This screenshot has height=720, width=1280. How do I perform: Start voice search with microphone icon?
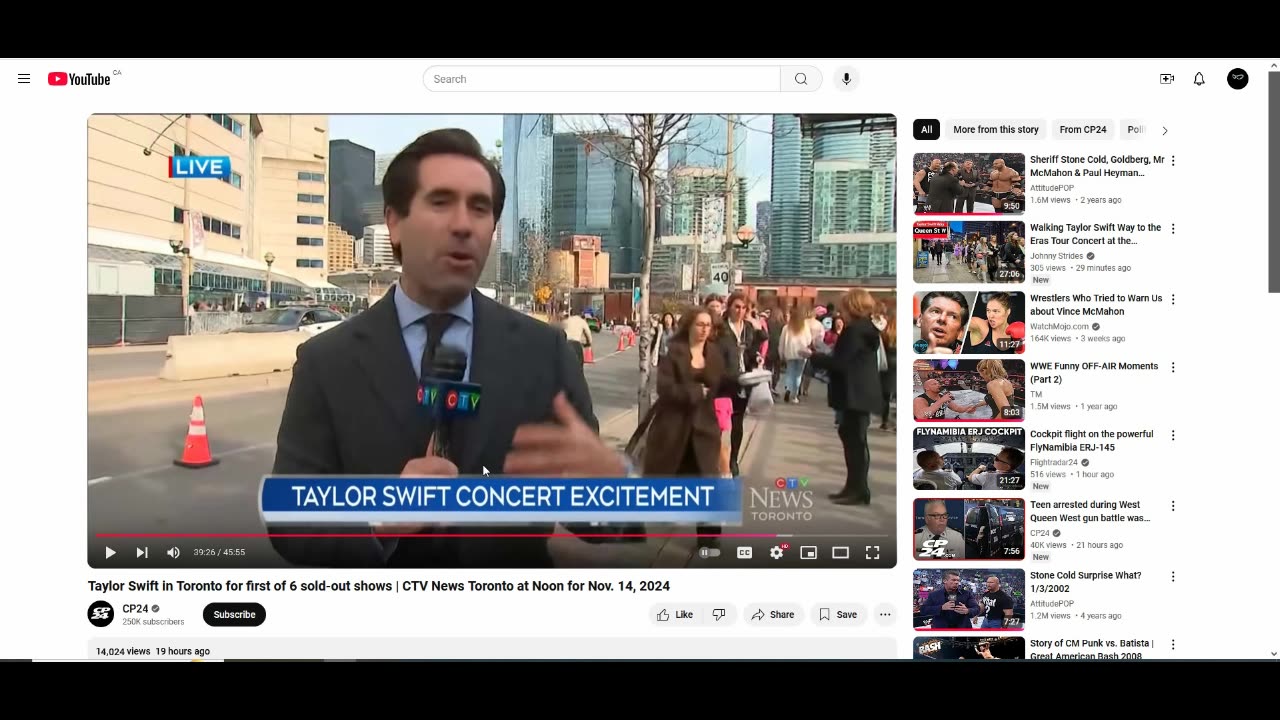pyautogui.click(x=846, y=79)
